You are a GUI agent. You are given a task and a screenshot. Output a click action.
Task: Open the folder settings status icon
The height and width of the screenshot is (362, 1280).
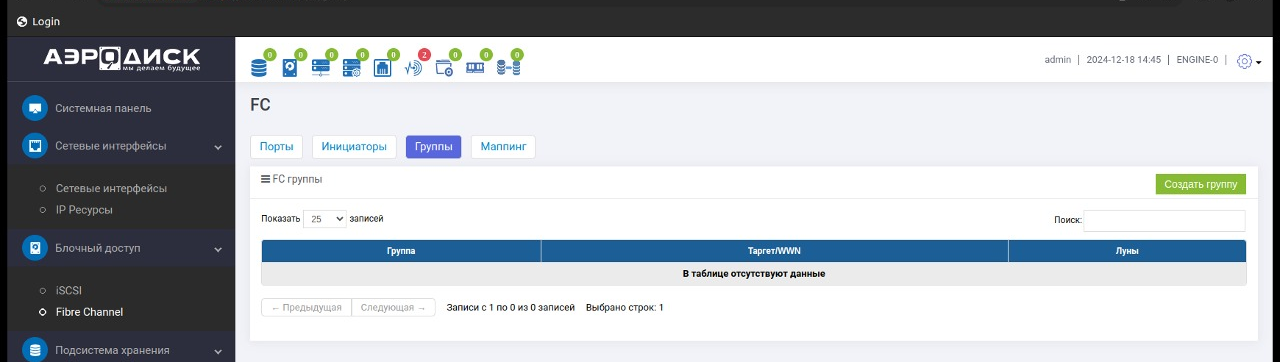coord(445,68)
